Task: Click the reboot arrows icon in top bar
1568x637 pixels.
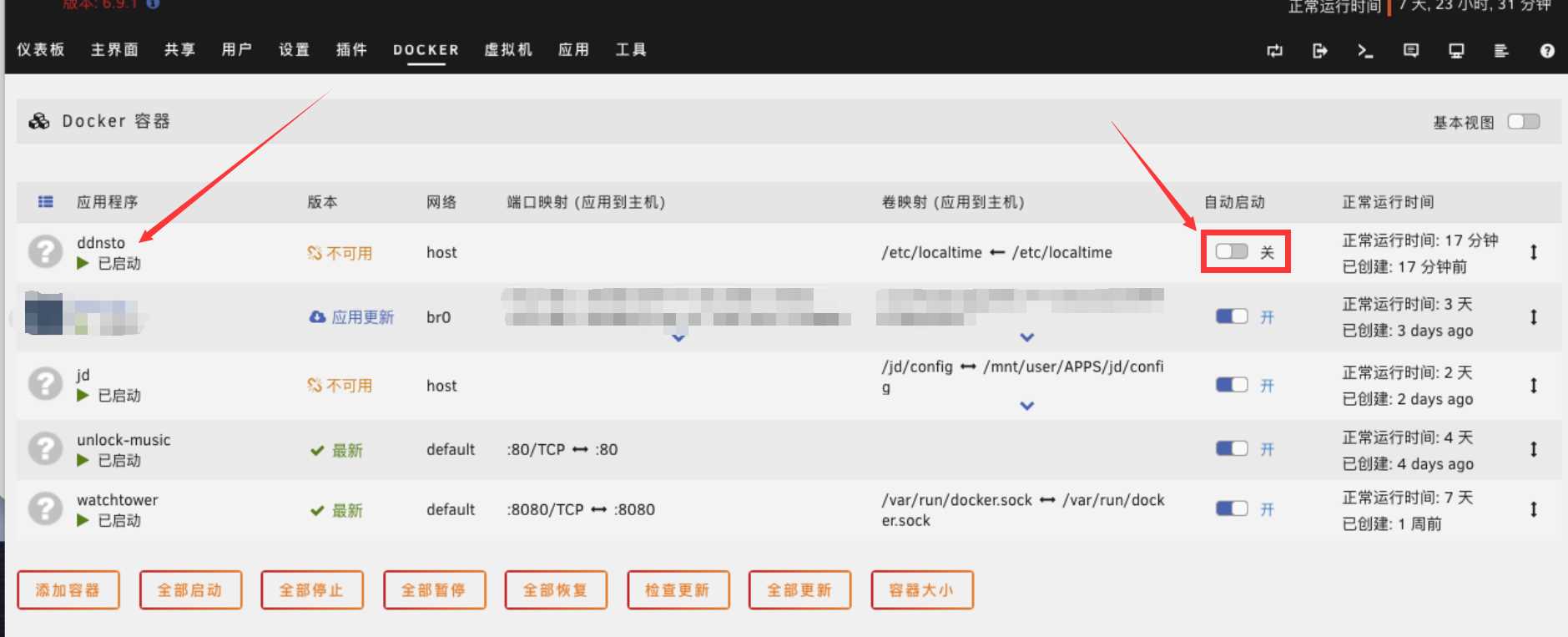Action: (x=1274, y=51)
